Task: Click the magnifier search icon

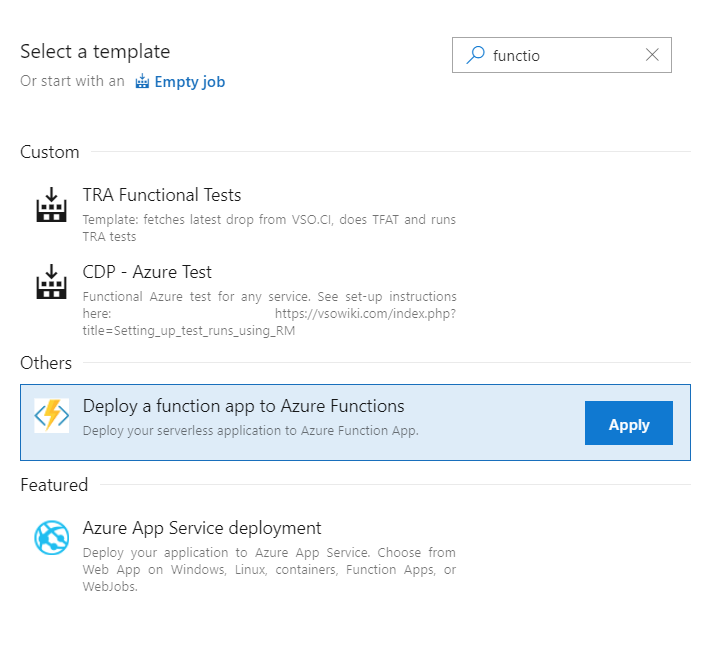Action: 476,55
